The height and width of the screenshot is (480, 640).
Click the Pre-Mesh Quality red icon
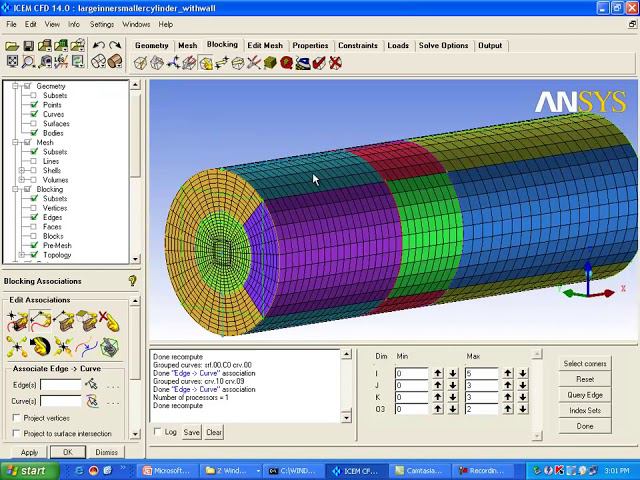click(287, 63)
